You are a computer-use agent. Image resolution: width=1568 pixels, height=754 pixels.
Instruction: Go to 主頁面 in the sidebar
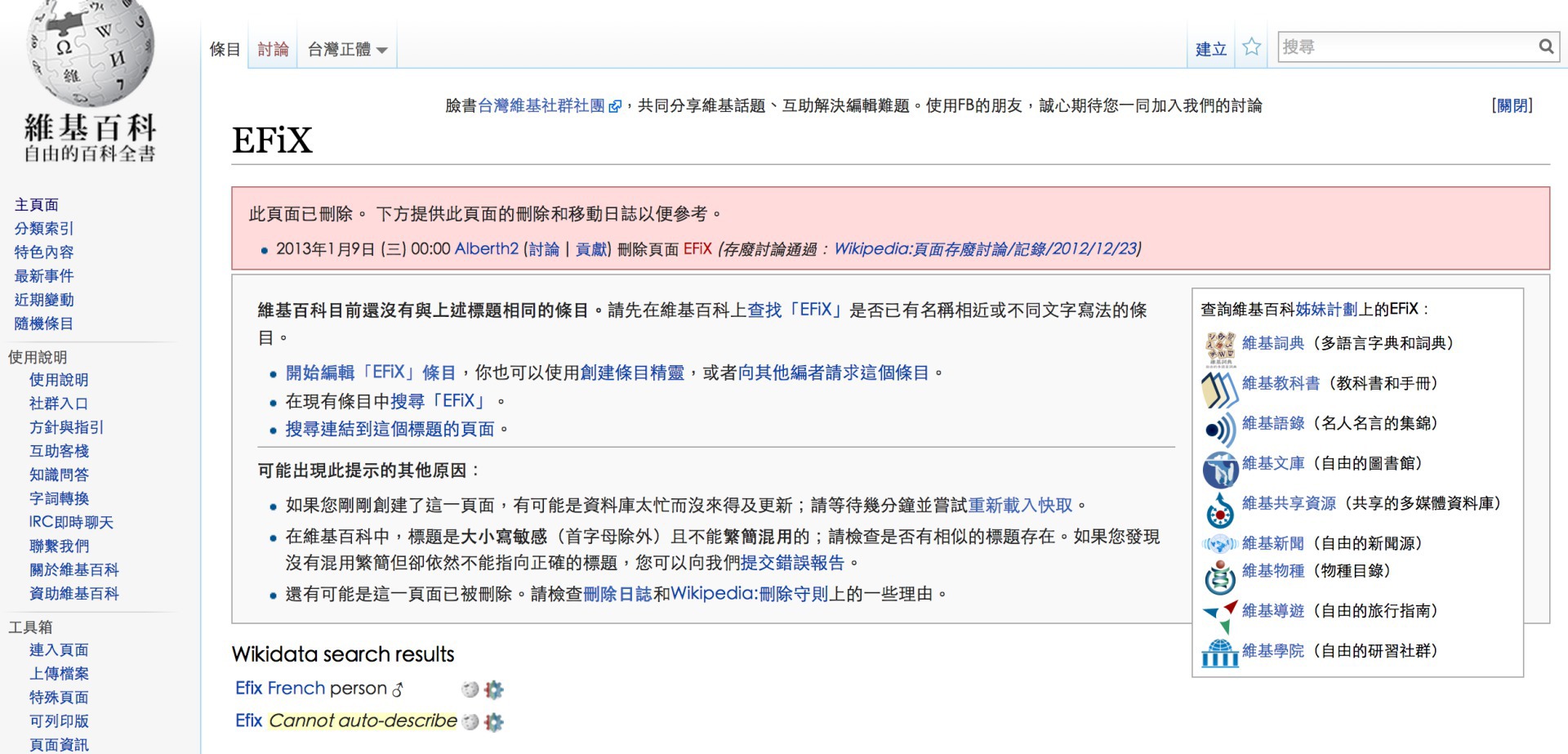(37, 204)
